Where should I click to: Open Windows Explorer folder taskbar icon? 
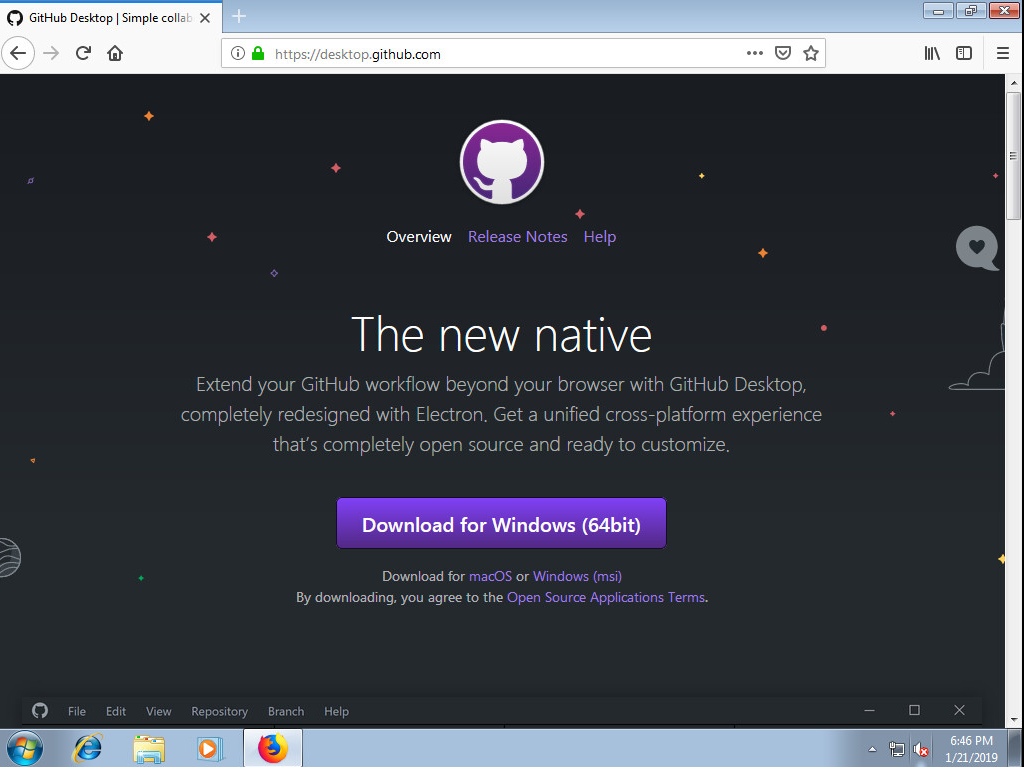click(x=149, y=748)
